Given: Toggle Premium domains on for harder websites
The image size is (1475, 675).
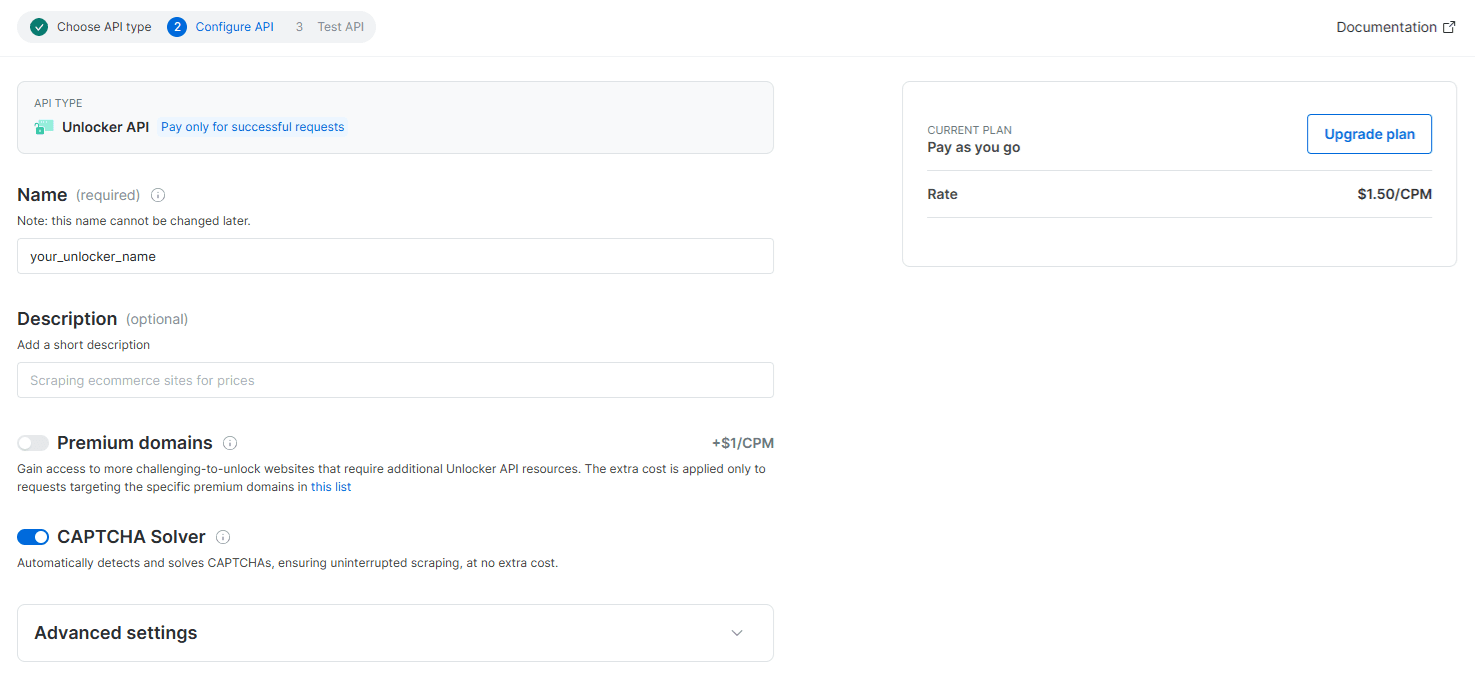Looking at the screenshot, I should pyautogui.click(x=33, y=442).
